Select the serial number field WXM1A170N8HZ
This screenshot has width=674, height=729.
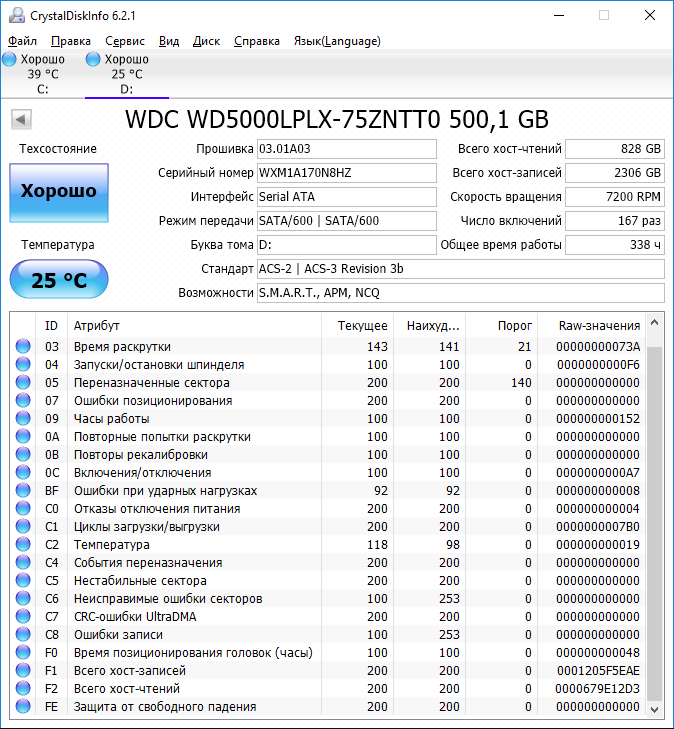click(347, 173)
